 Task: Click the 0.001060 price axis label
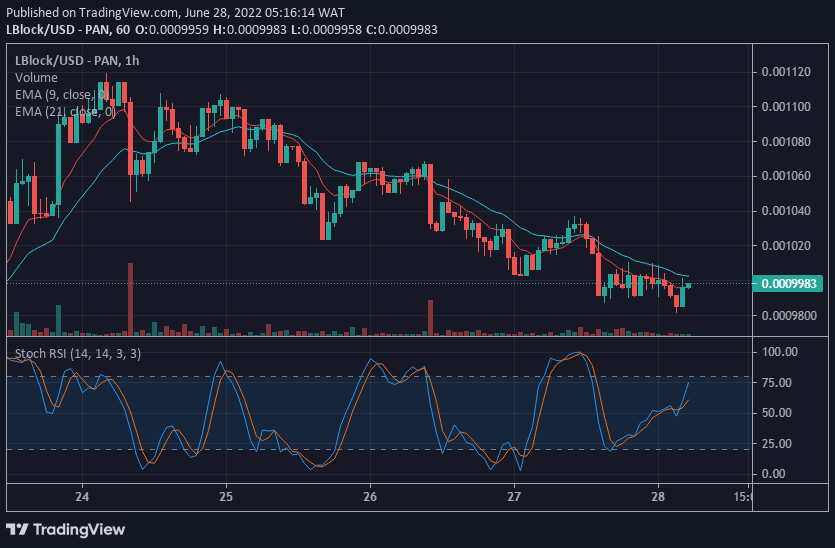point(786,176)
